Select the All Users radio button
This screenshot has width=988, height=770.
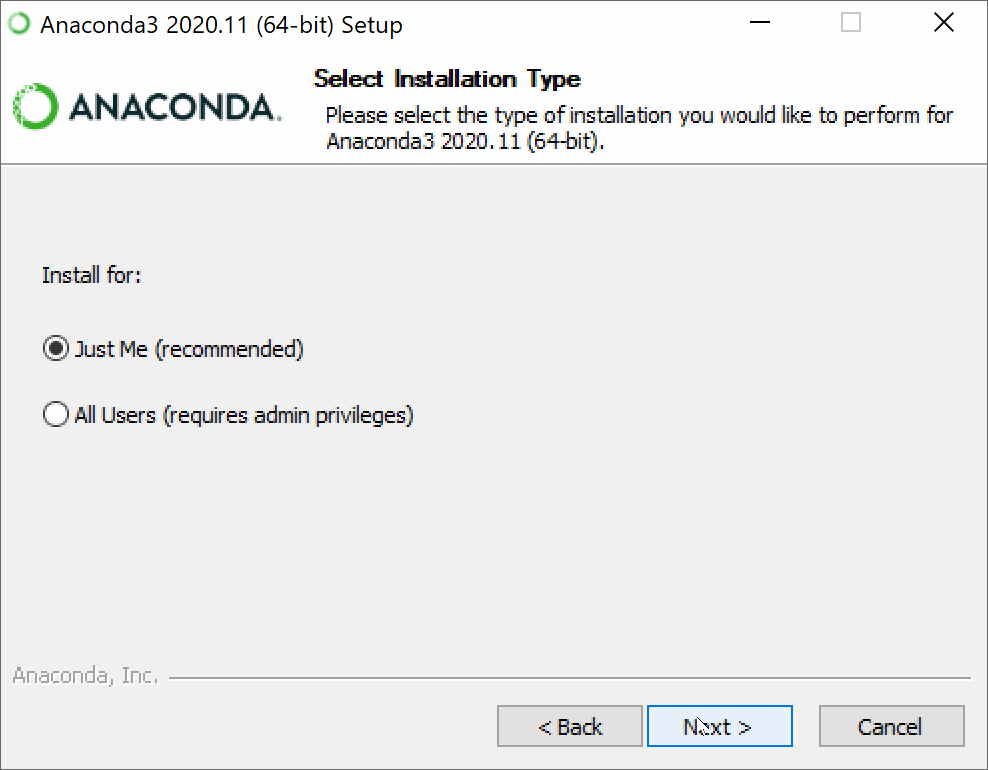pos(55,415)
